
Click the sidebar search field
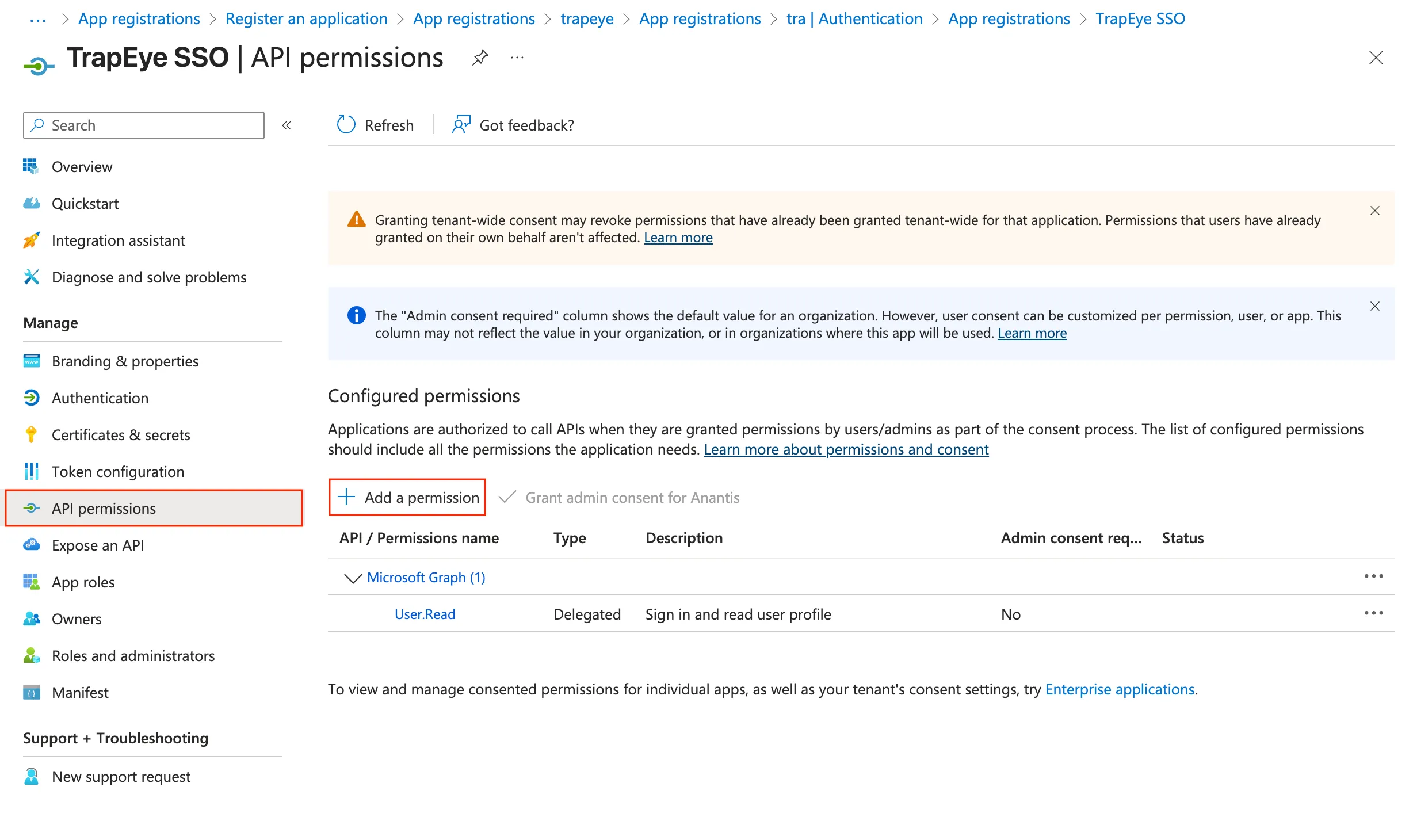coord(143,125)
